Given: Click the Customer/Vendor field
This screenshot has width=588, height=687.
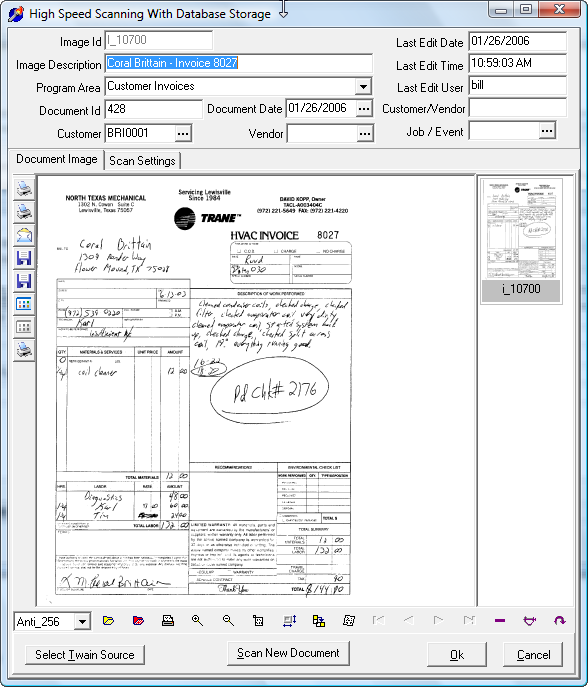Looking at the screenshot, I should (517, 108).
